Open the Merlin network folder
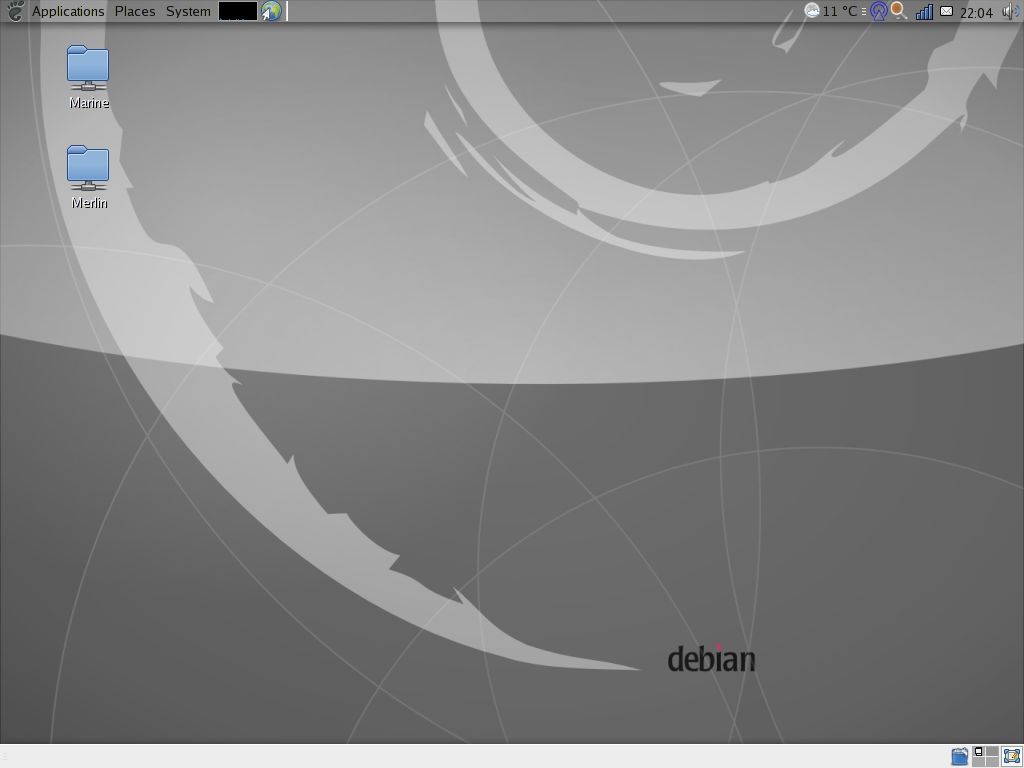The width and height of the screenshot is (1024, 768). click(x=88, y=168)
